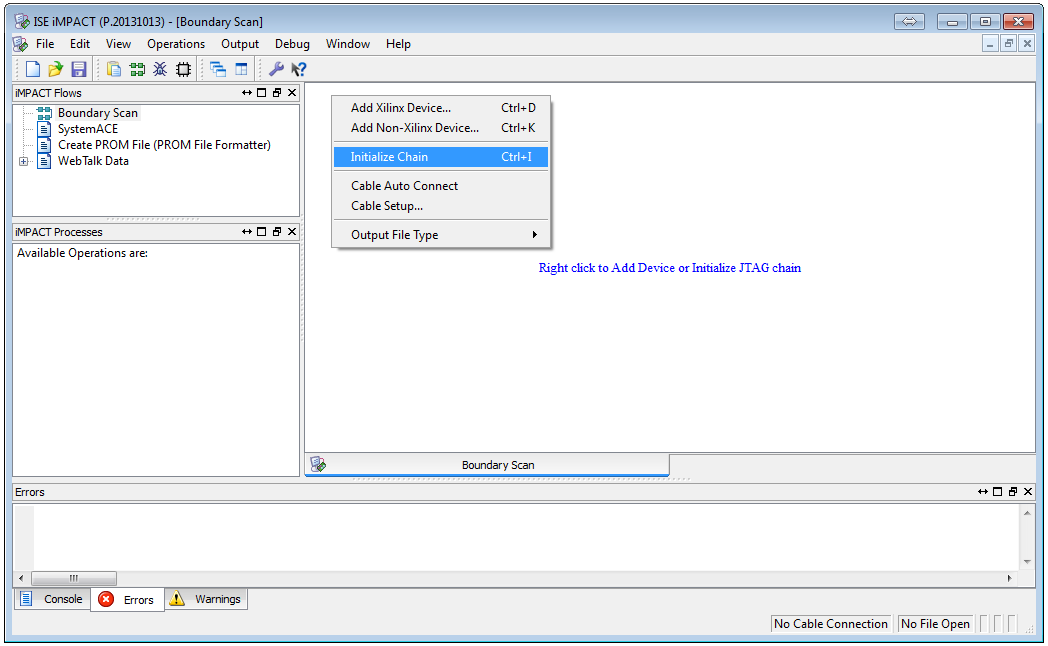Click the Errors panel scroll down arrow
This screenshot has height=646, width=1048.
[1027, 562]
